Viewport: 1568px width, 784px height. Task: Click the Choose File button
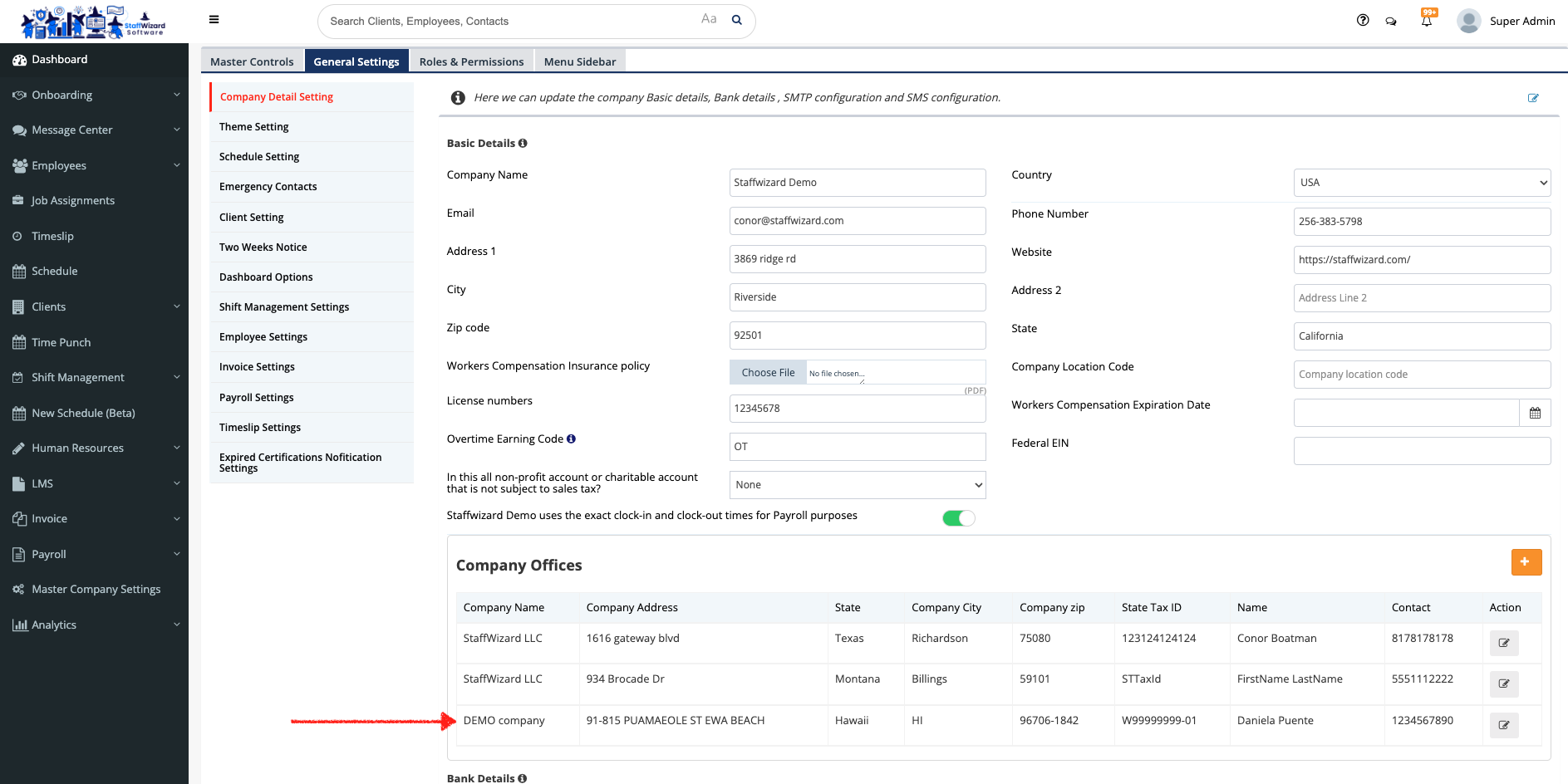(x=768, y=373)
